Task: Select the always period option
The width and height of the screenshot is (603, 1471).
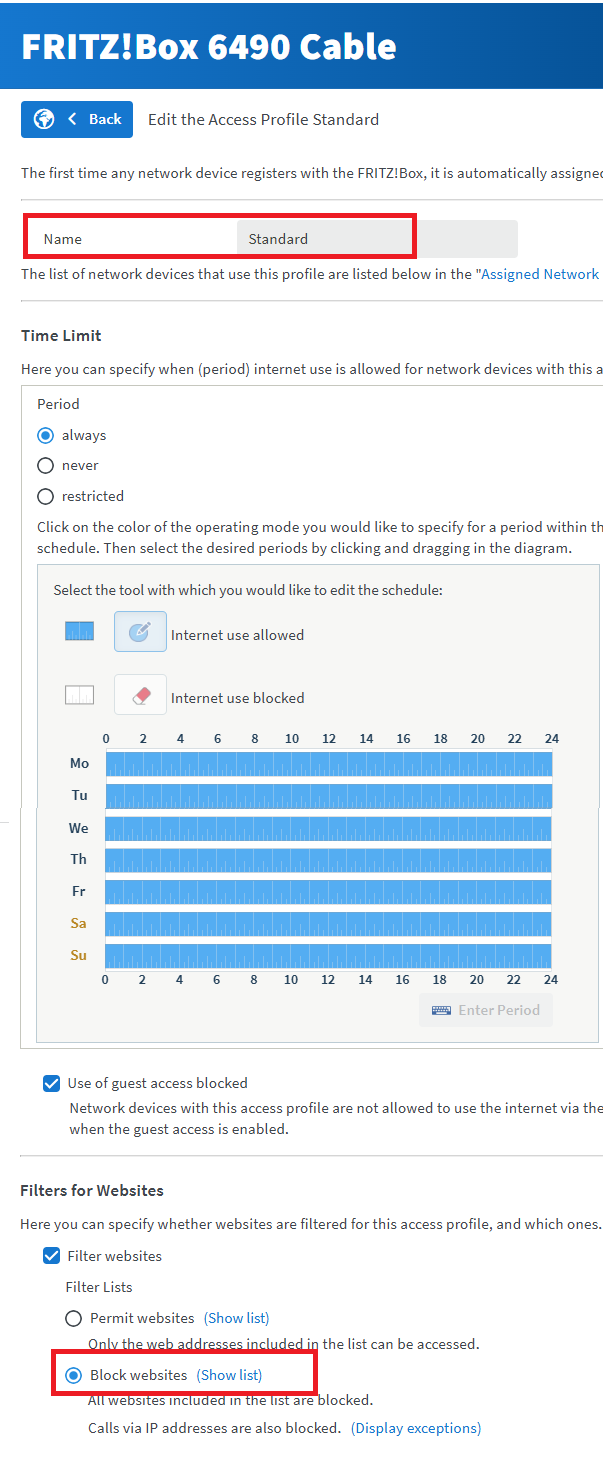Action: tap(45, 435)
